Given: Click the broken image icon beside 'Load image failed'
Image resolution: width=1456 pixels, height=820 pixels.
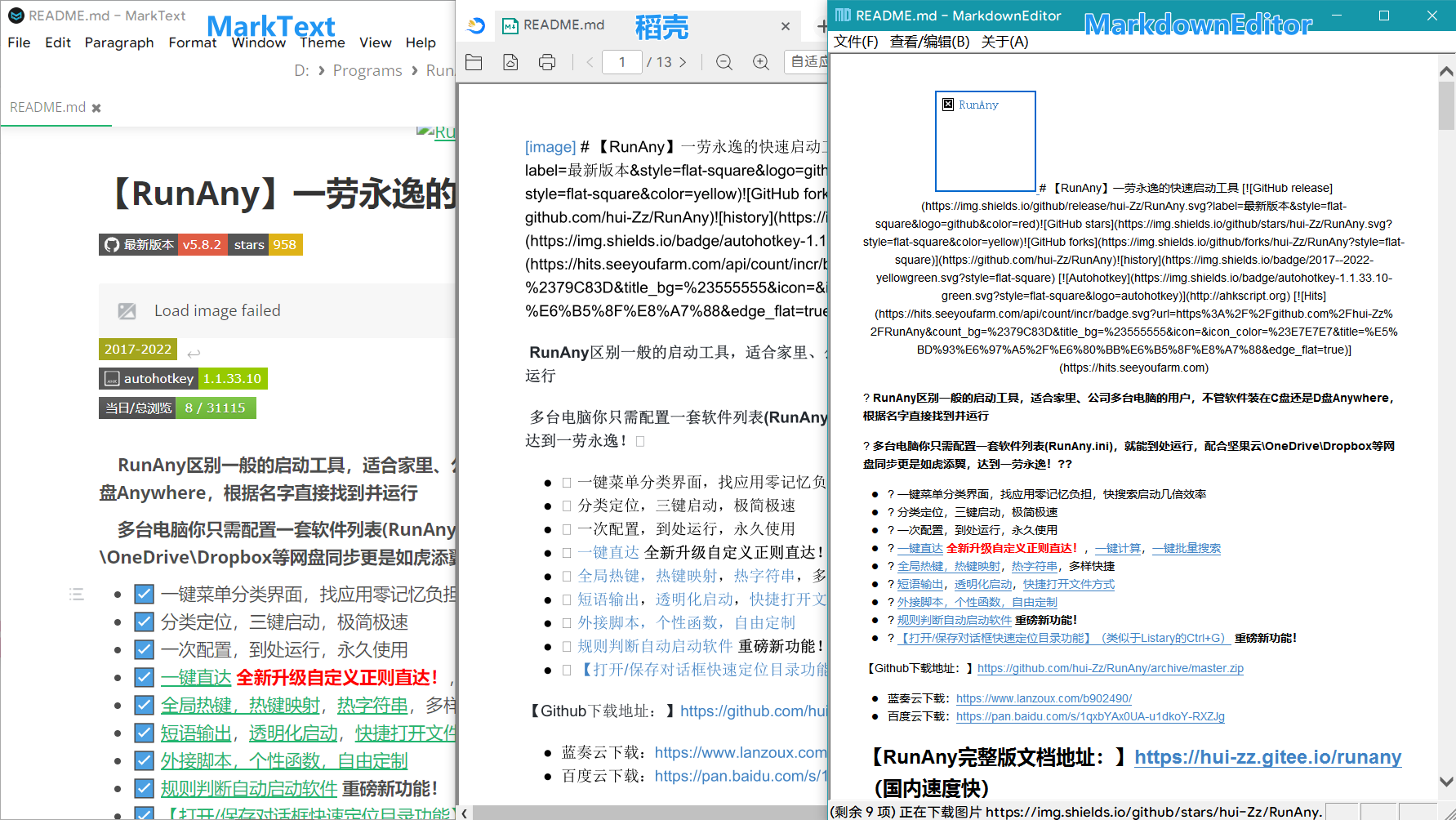Looking at the screenshot, I should 127,310.
